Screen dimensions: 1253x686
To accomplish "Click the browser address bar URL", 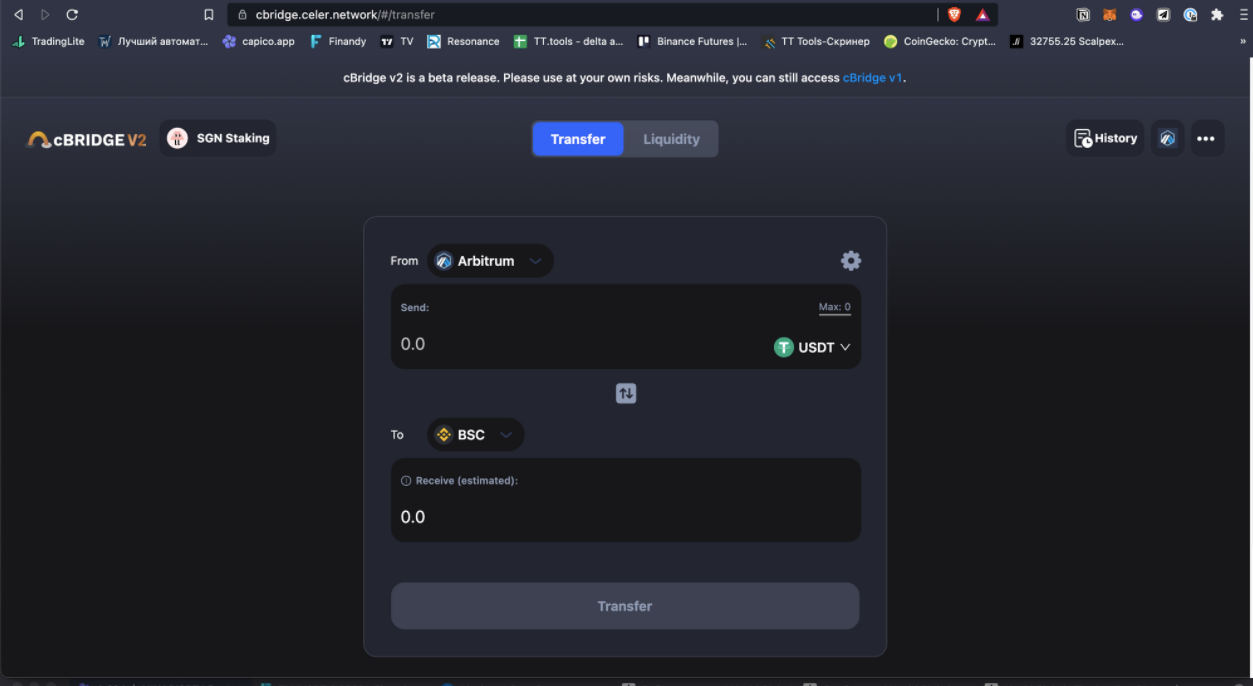I will pyautogui.click(x=345, y=15).
